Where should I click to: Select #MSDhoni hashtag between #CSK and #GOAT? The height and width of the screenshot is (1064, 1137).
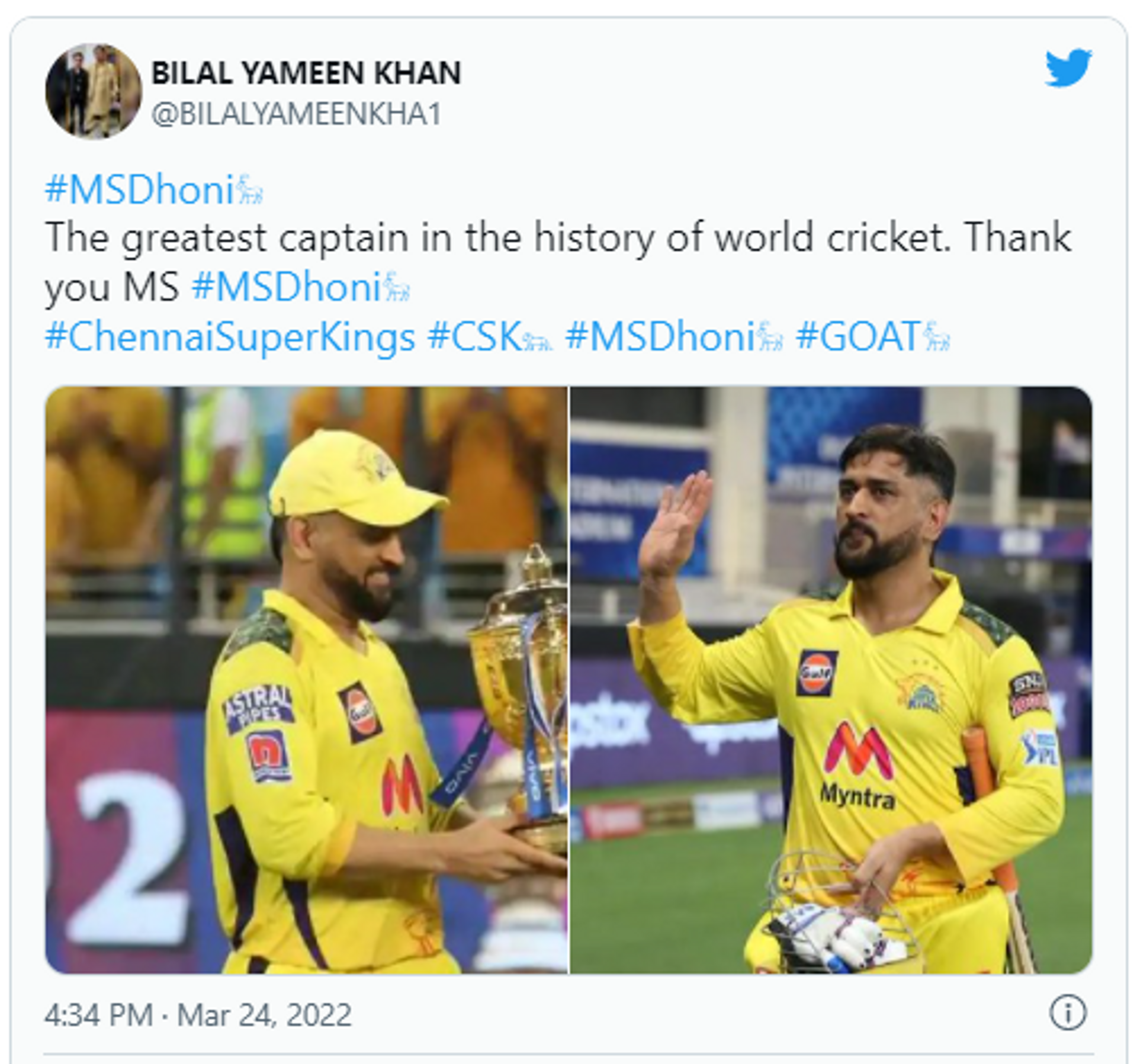pos(660,336)
